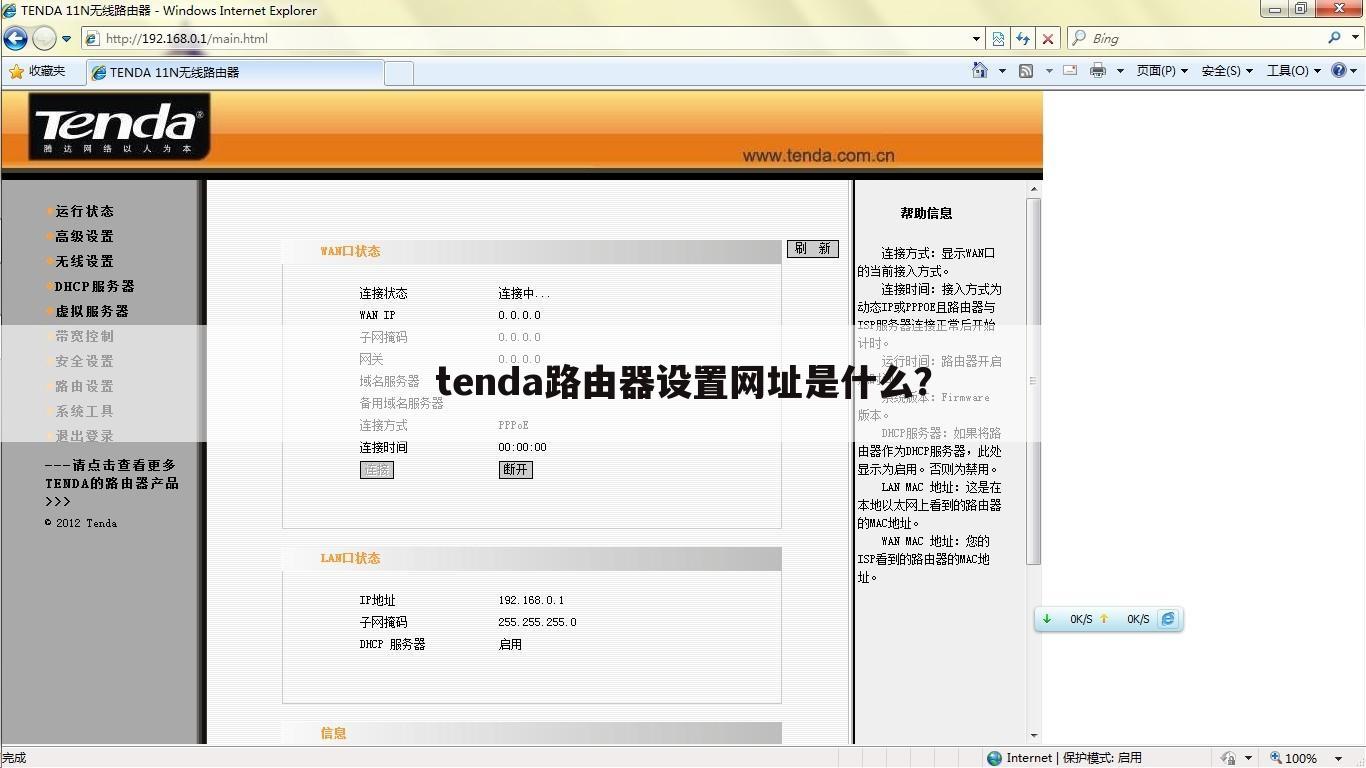Open the 页面(P) Page menu
Screen dimensions: 1366x768
tap(1161, 71)
